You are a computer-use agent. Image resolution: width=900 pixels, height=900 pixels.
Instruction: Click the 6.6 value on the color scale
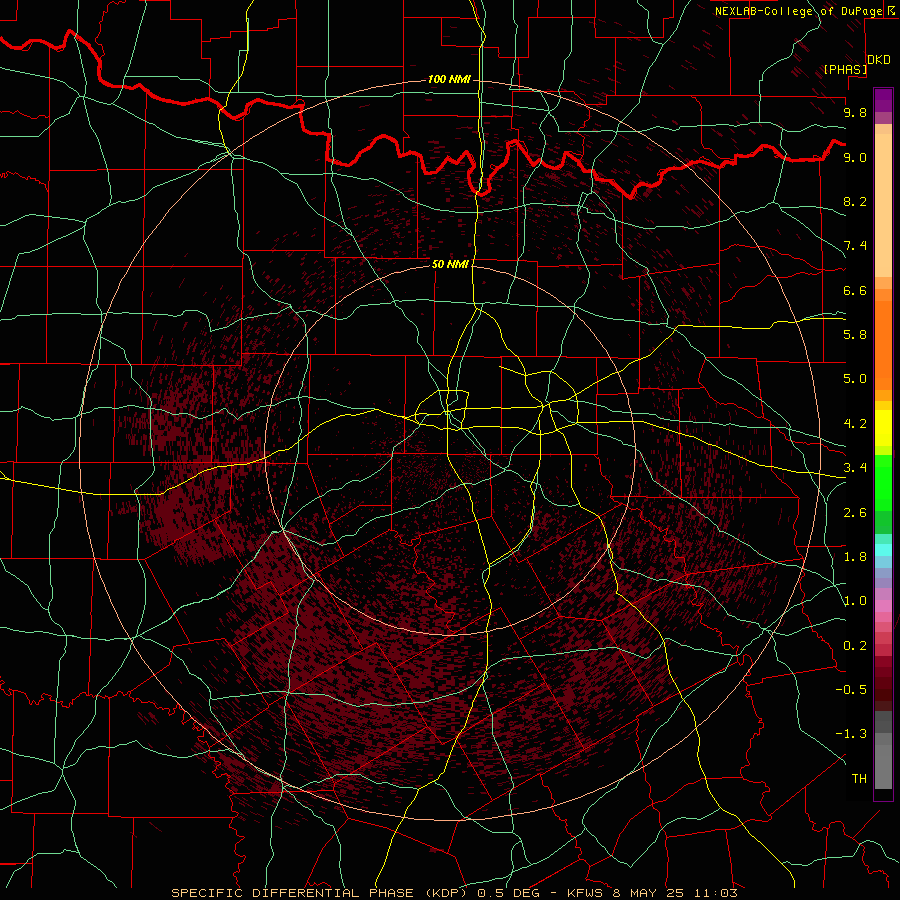tap(855, 290)
